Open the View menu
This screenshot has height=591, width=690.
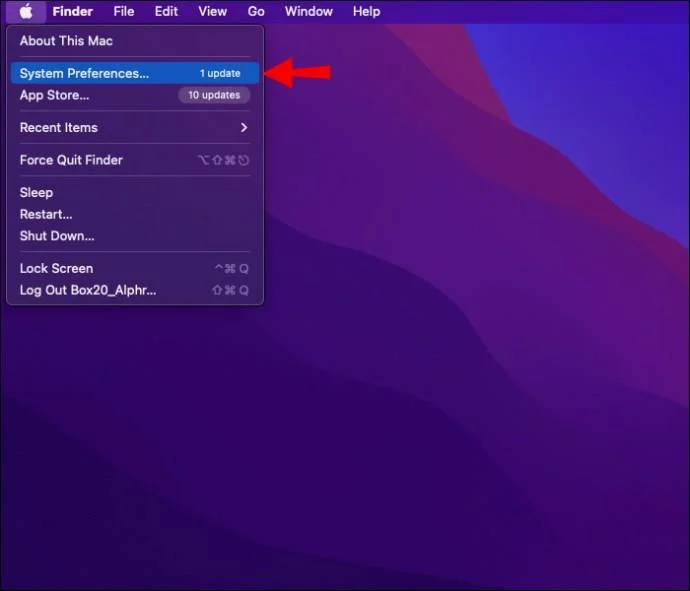point(213,11)
